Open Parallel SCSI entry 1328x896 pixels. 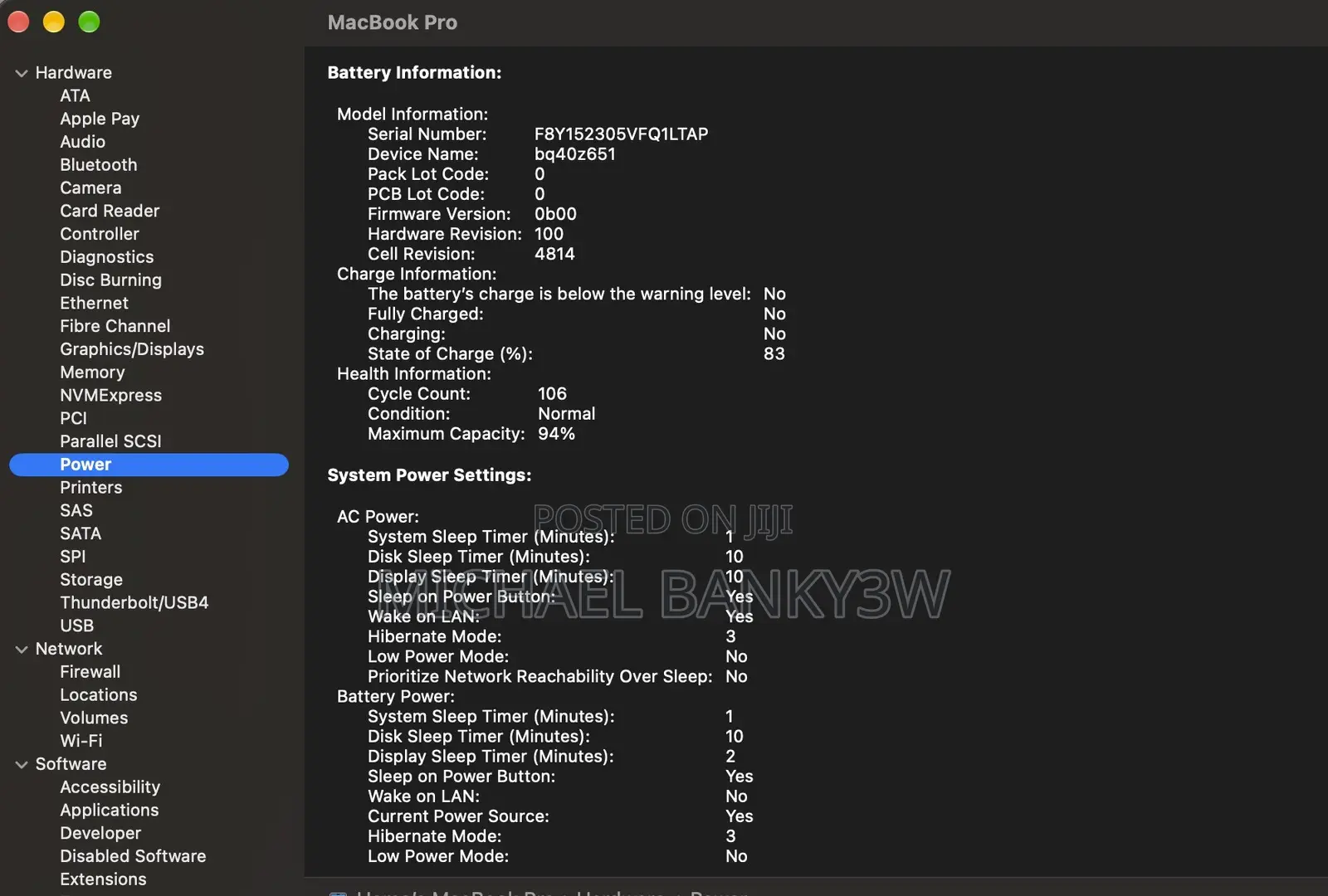[110, 441]
